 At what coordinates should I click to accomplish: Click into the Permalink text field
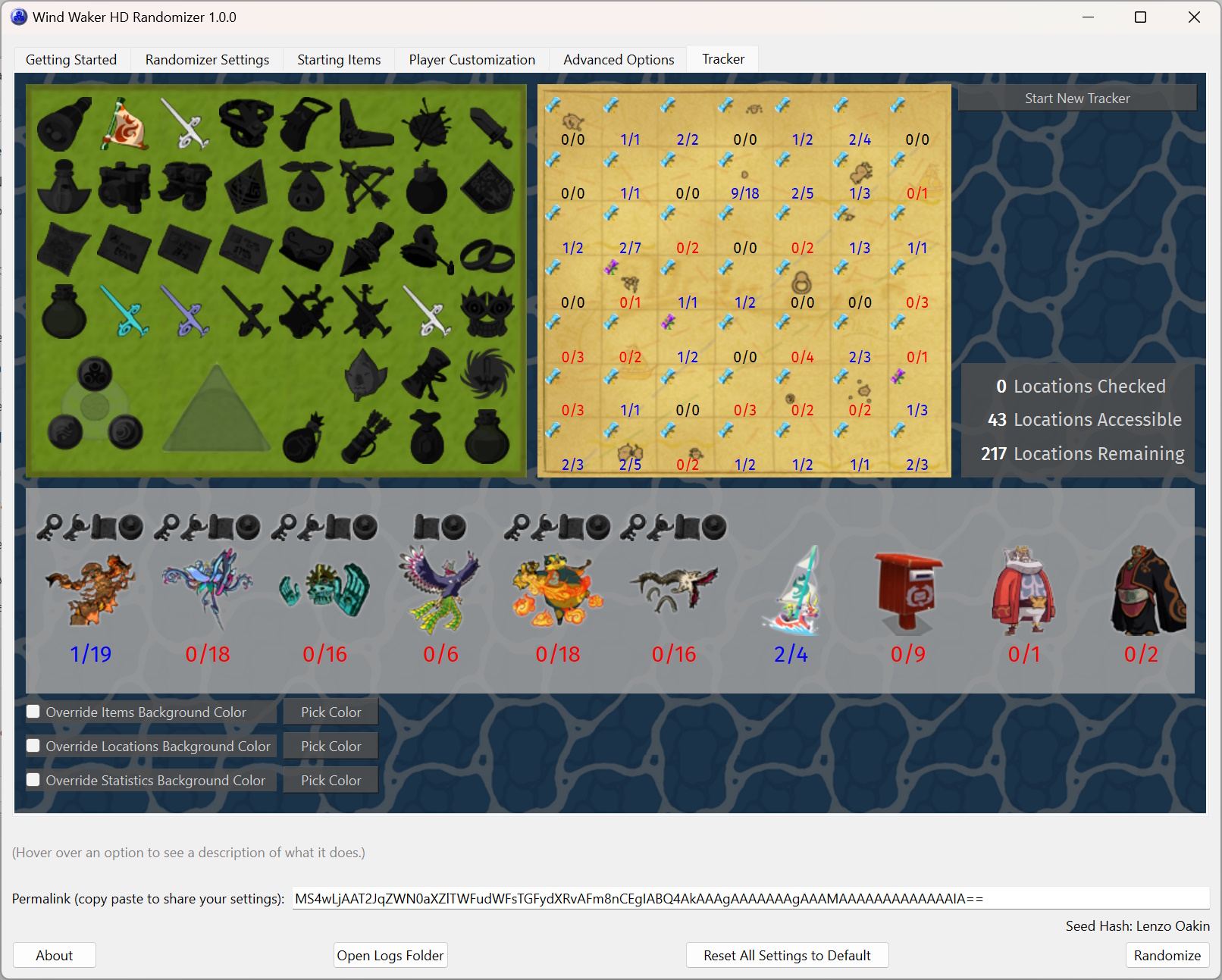click(x=750, y=898)
